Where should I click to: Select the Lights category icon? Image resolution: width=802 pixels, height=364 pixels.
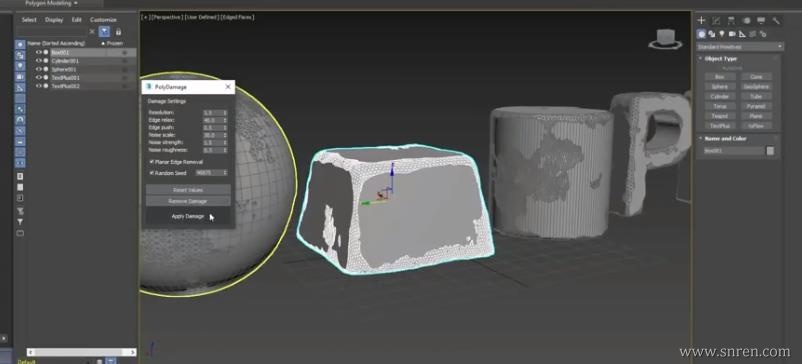[x=722, y=34]
